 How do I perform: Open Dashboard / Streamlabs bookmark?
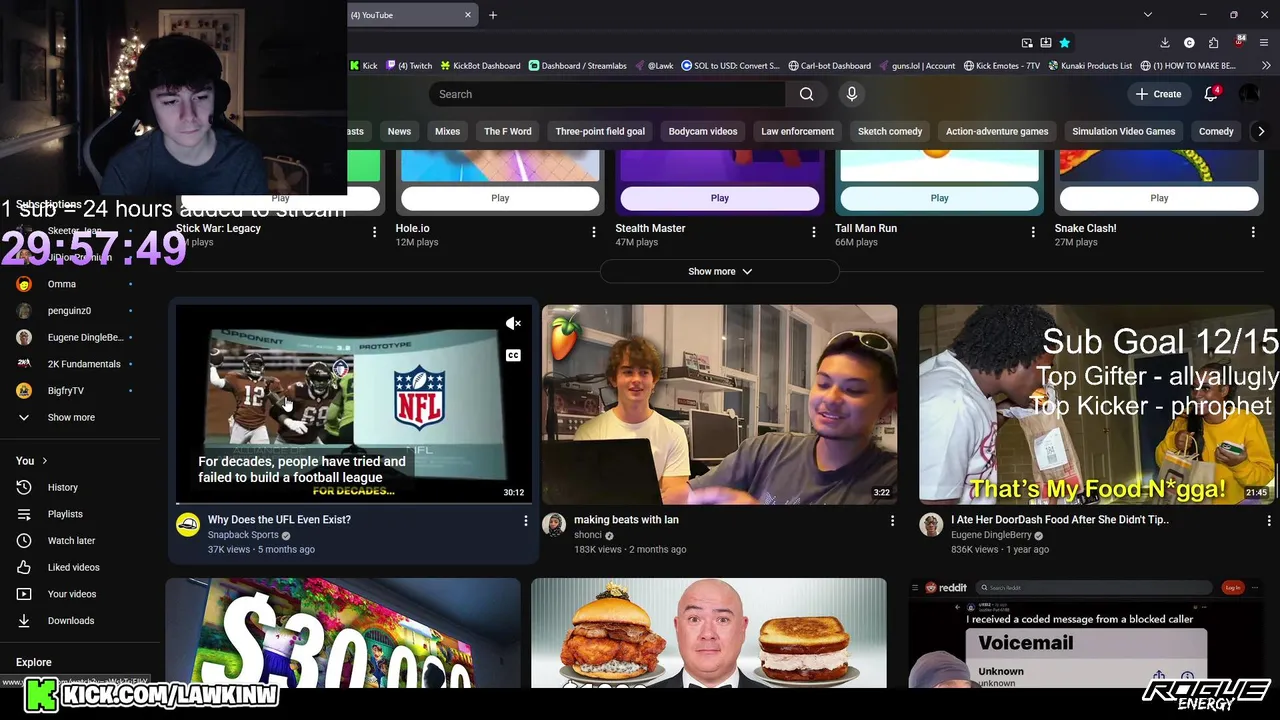[x=577, y=66]
